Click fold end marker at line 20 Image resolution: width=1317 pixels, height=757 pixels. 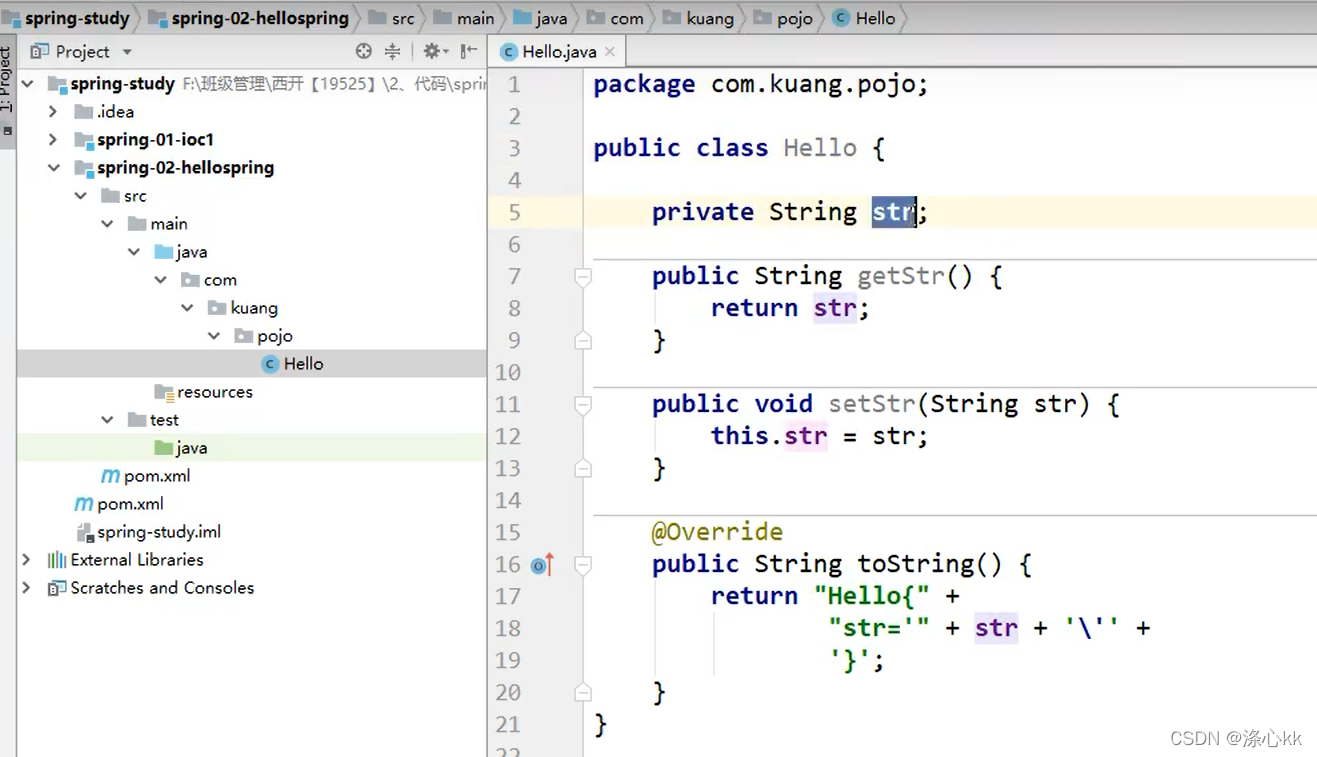coord(583,693)
